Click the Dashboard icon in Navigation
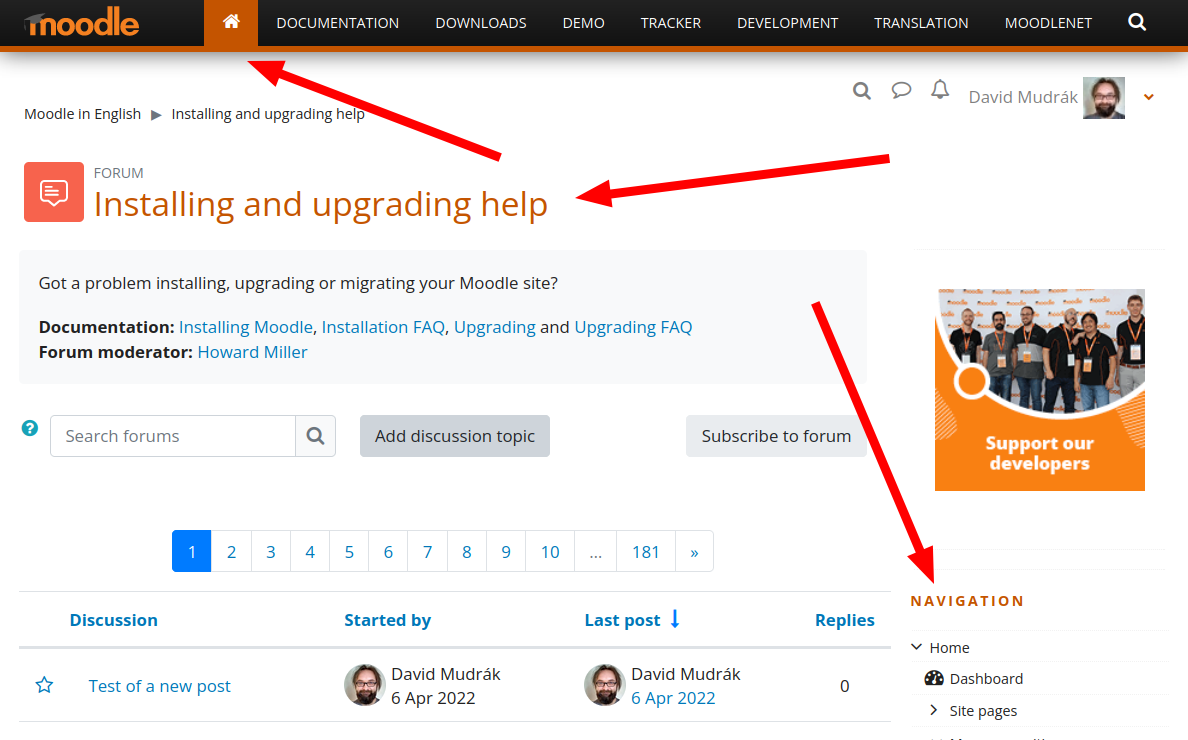Image resolution: width=1188 pixels, height=740 pixels. (x=934, y=679)
